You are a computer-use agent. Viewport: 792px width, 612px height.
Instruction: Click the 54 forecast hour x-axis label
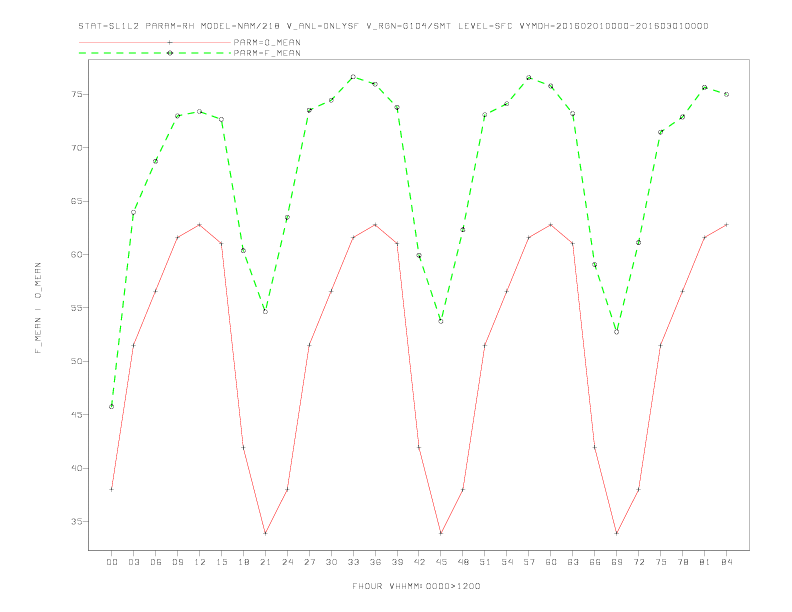(x=507, y=562)
